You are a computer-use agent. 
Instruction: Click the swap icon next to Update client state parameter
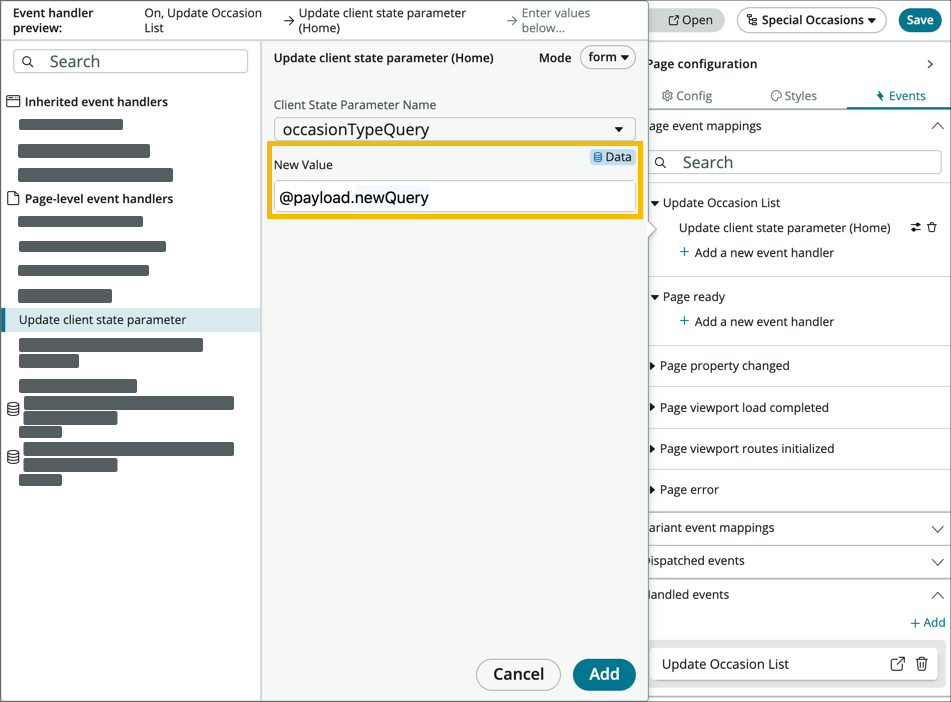pos(914,227)
